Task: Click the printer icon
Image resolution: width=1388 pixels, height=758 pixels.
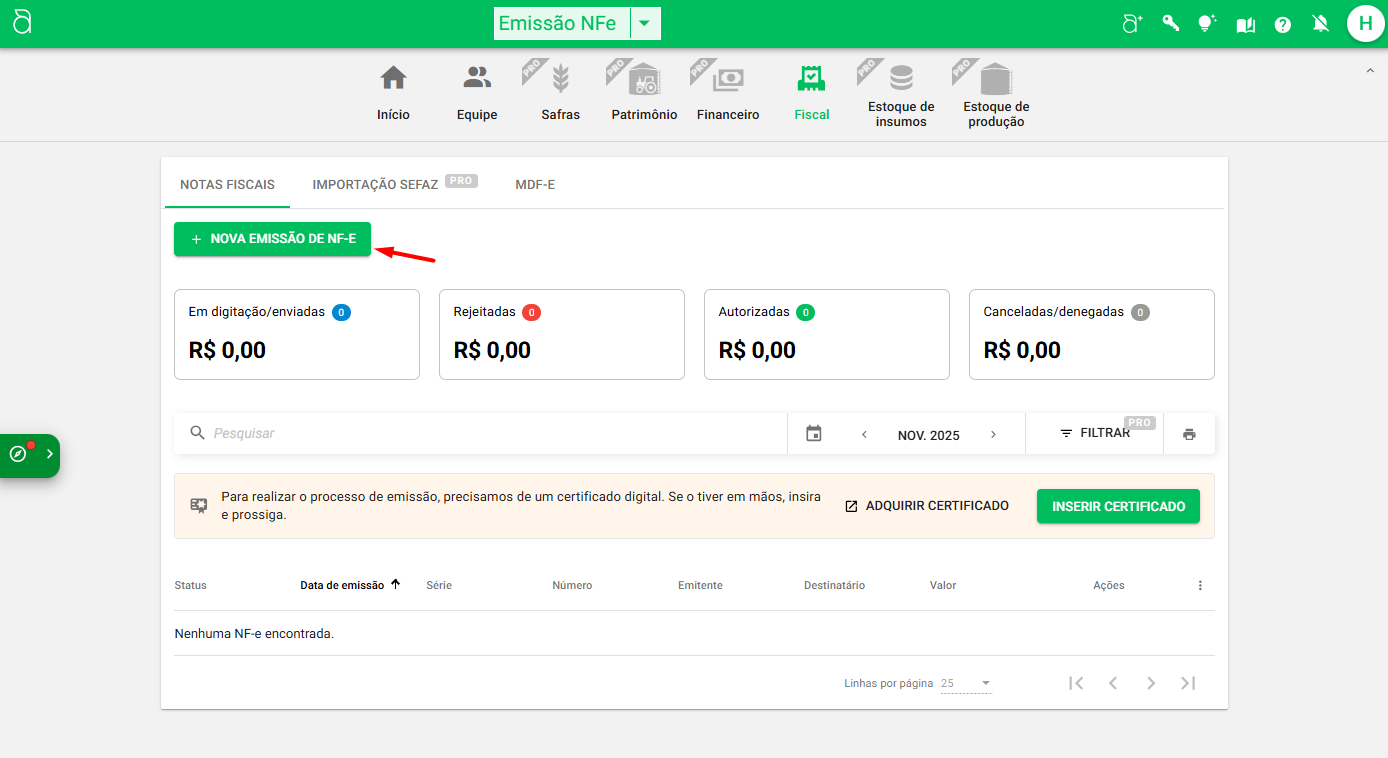Action: tap(1189, 434)
